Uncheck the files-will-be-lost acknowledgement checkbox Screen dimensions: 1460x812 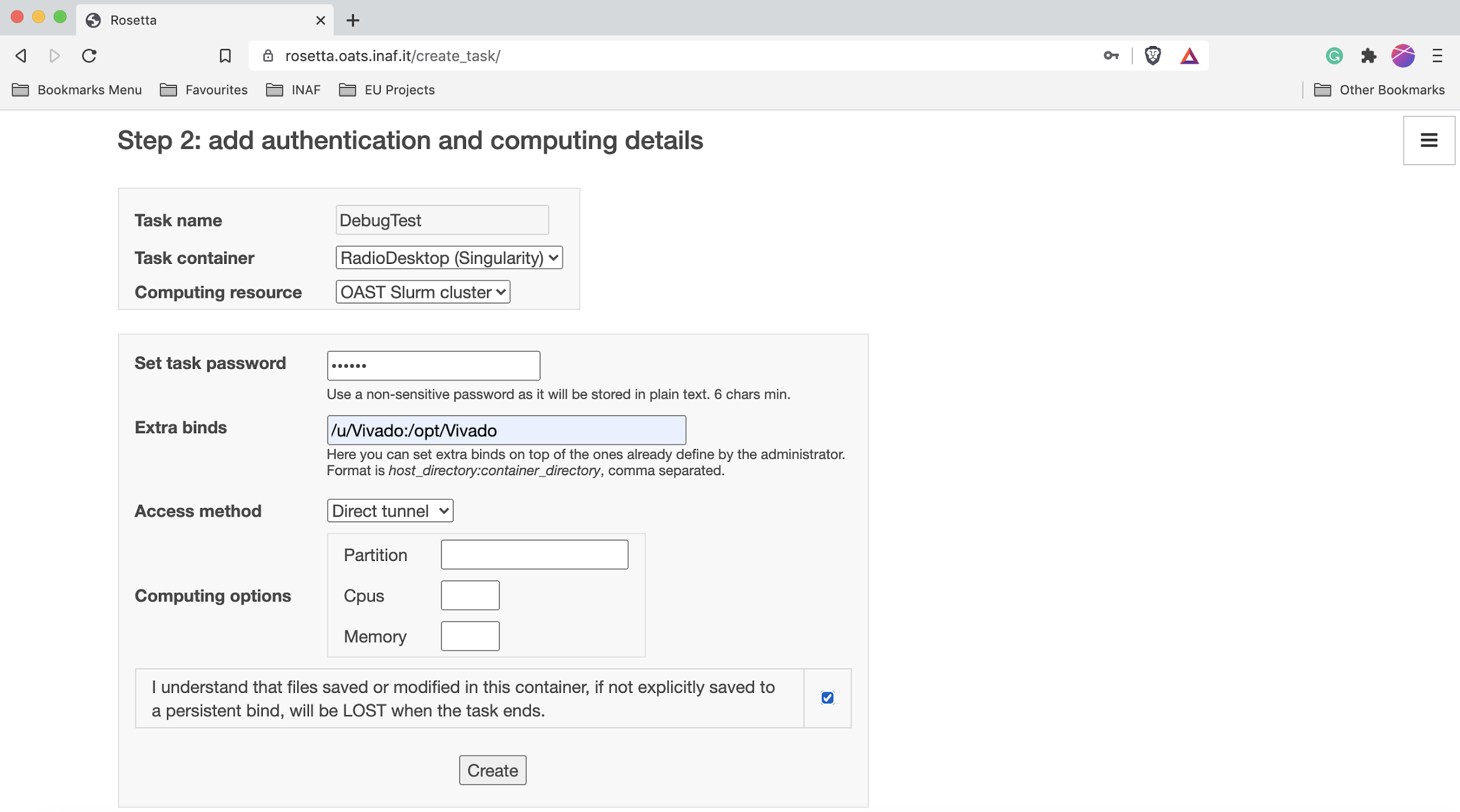(827, 698)
